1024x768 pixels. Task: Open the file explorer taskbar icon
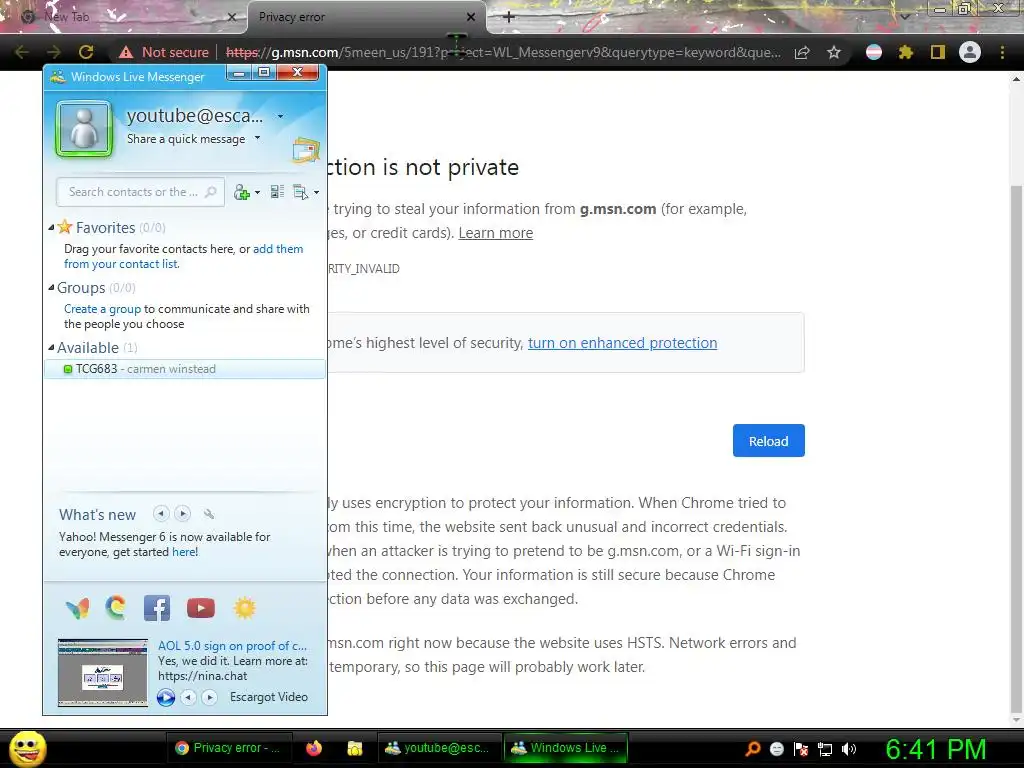[x=355, y=748]
